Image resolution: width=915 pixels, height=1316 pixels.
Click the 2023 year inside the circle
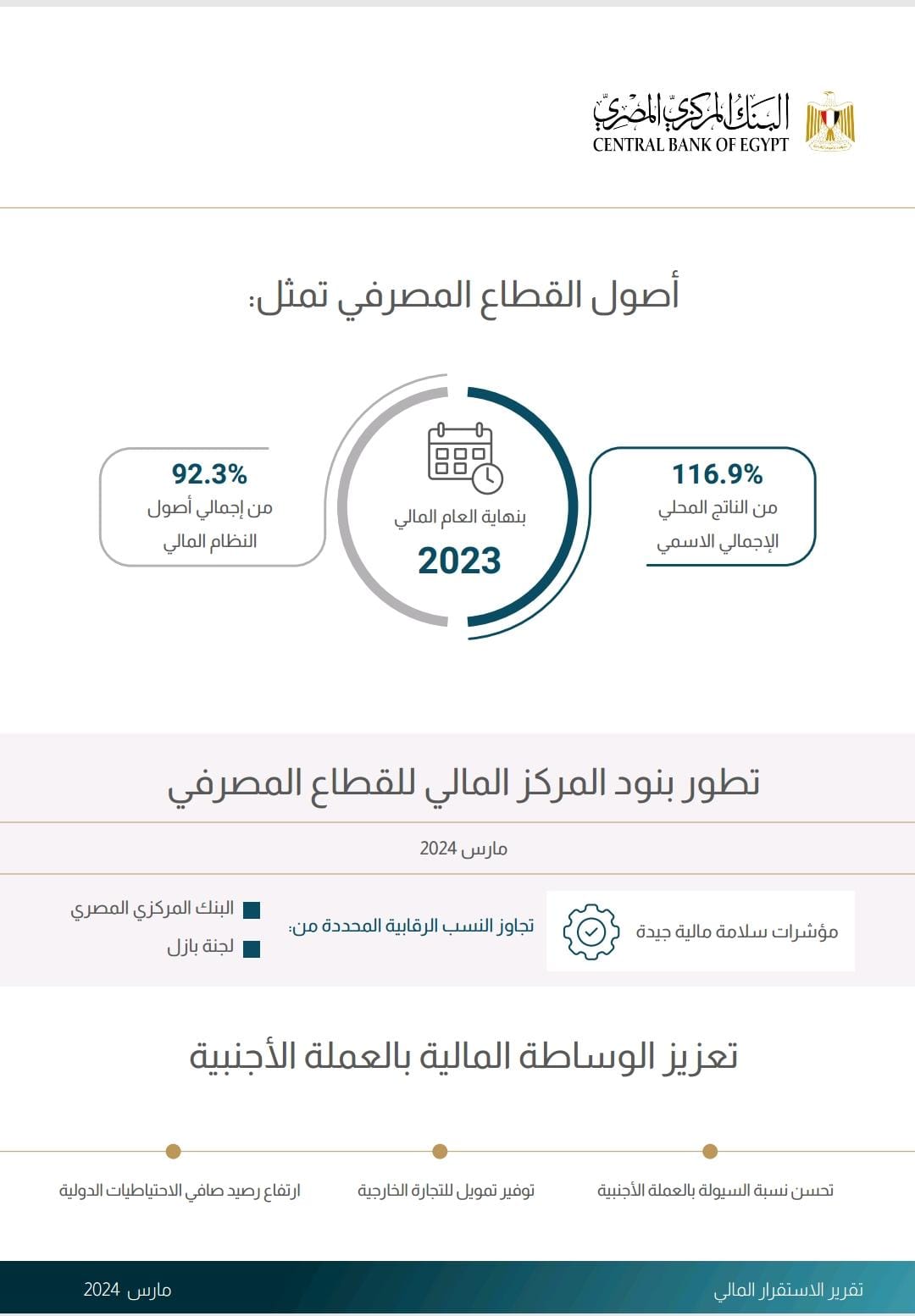459,561
